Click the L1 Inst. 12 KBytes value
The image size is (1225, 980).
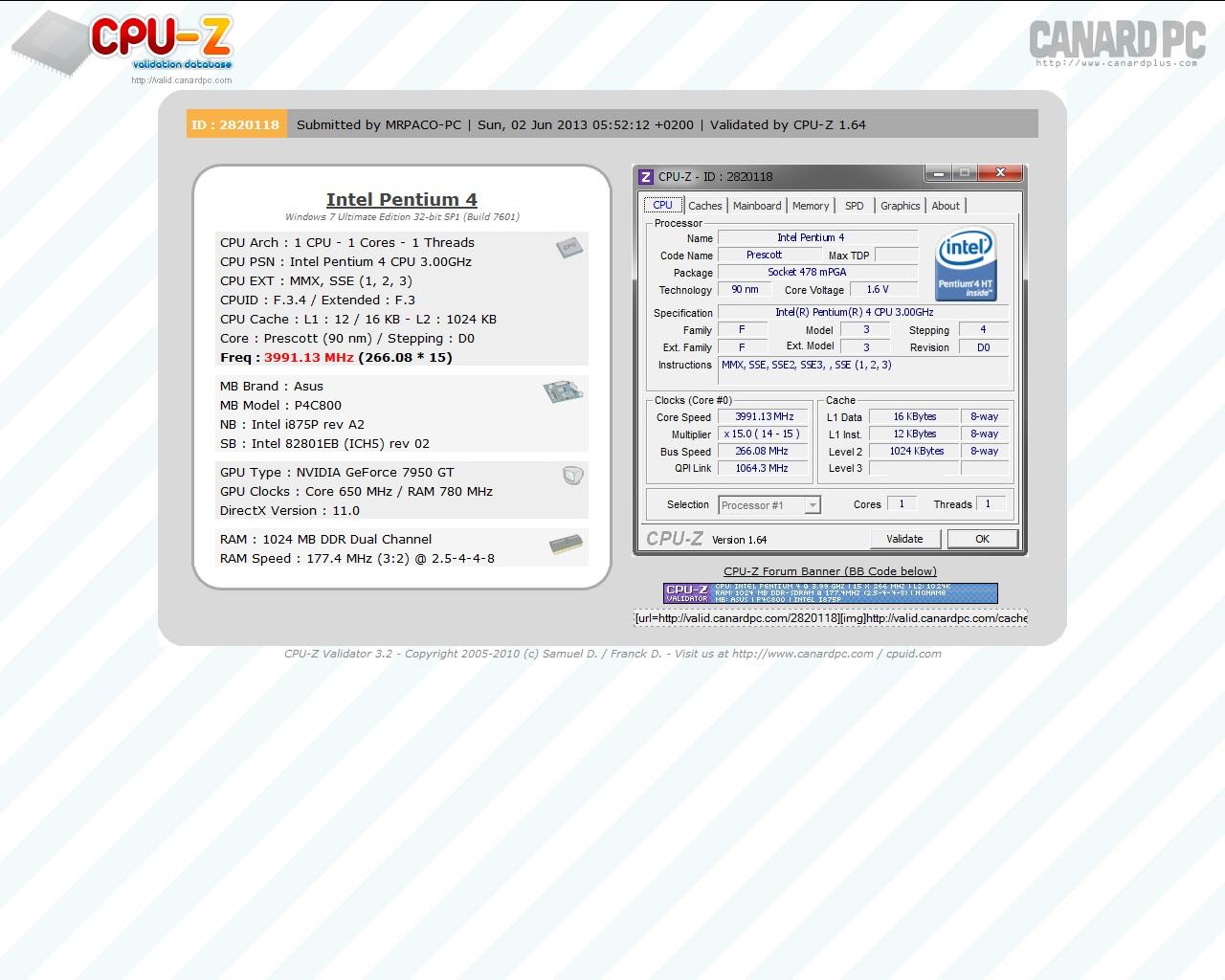(x=914, y=434)
